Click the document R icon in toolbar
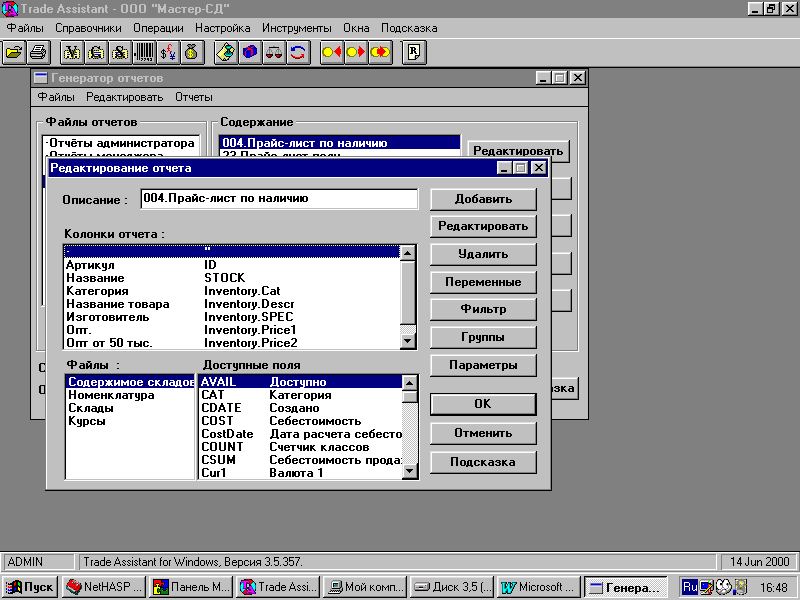 click(415, 51)
